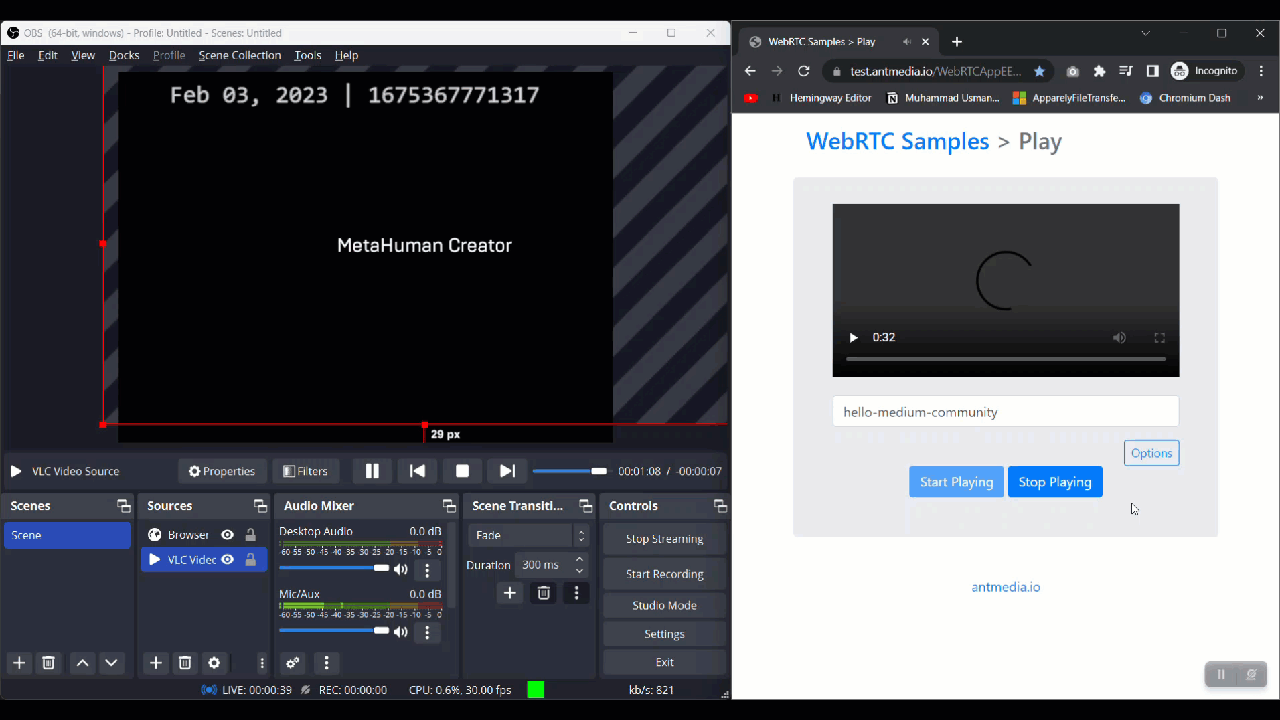Hide the VLC Video source with eye icon
Image resolution: width=1280 pixels, height=720 pixels.
[228, 560]
